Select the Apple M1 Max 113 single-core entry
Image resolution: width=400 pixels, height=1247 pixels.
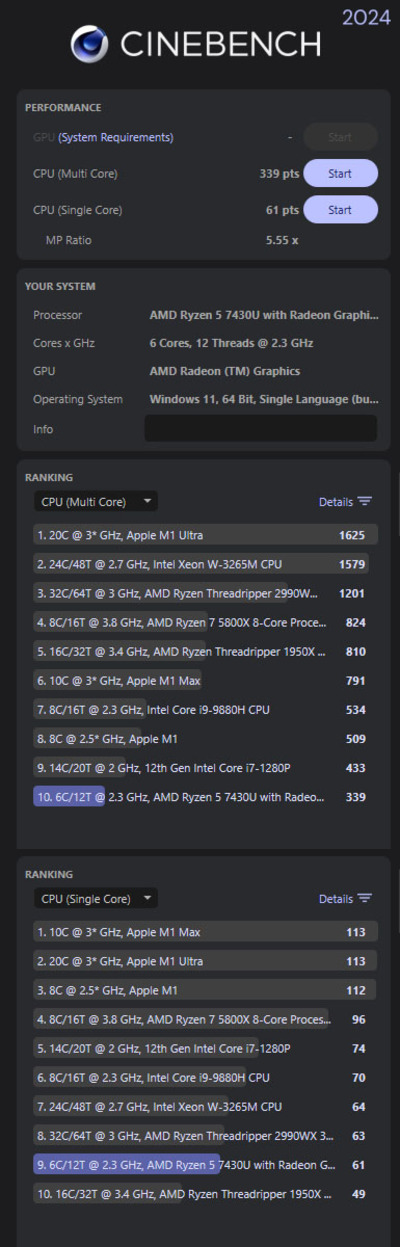coord(205,932)
